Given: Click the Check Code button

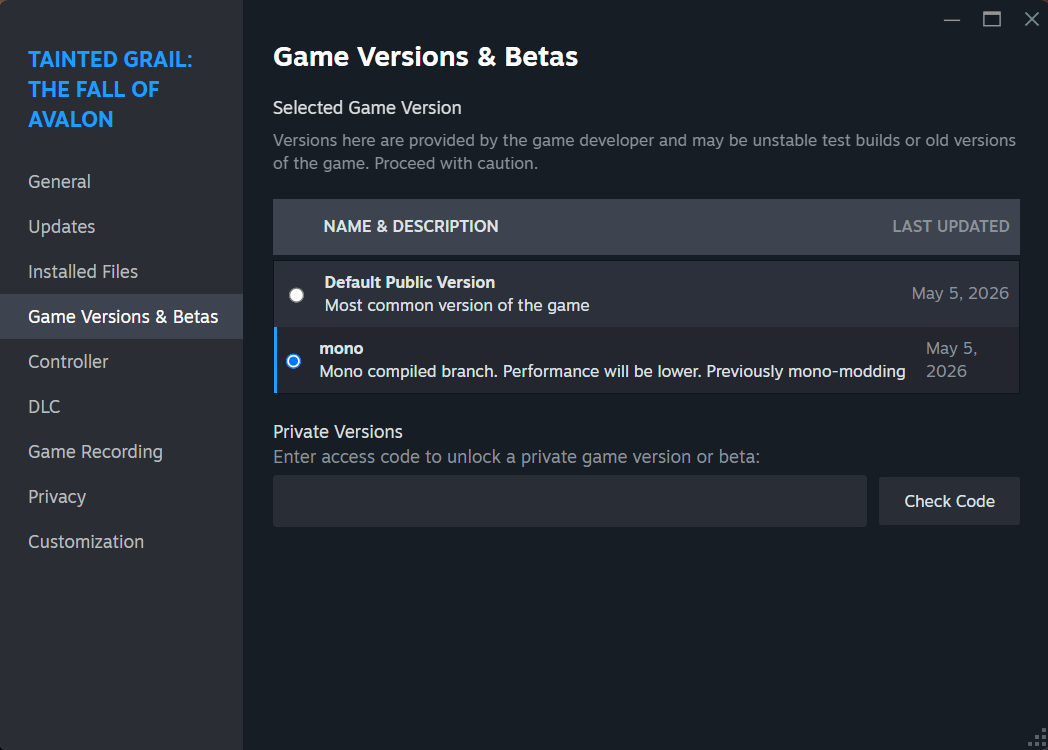Looking at the screenshot, I should [949, 501].
